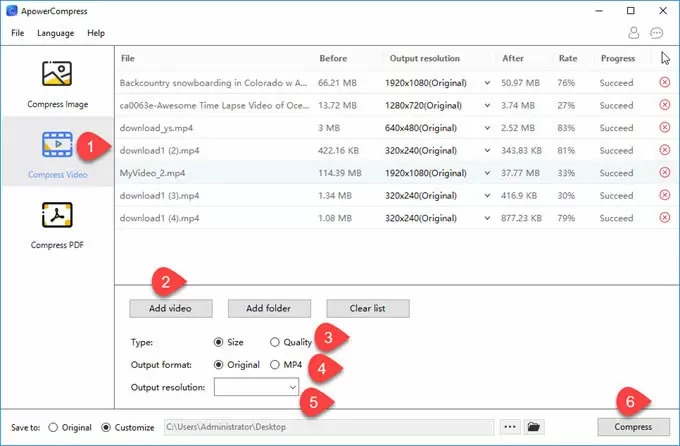Open the Compress PDF section
The image size is (680, 446).
click(x=57, y=226)
